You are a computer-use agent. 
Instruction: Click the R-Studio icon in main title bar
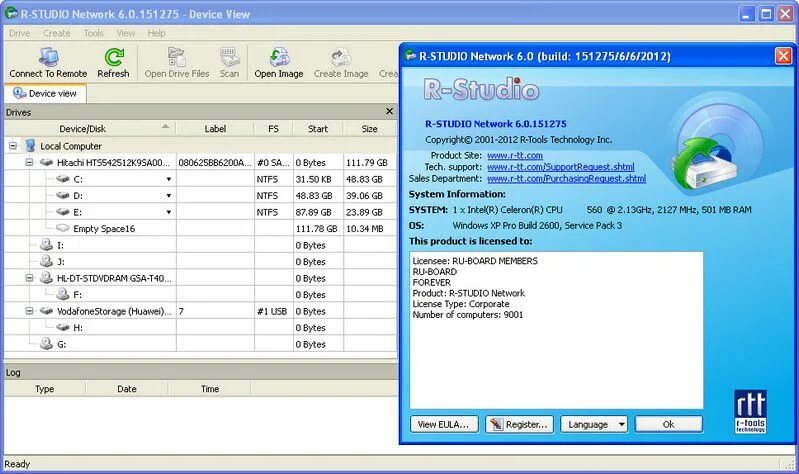click(x=11, y=14)
